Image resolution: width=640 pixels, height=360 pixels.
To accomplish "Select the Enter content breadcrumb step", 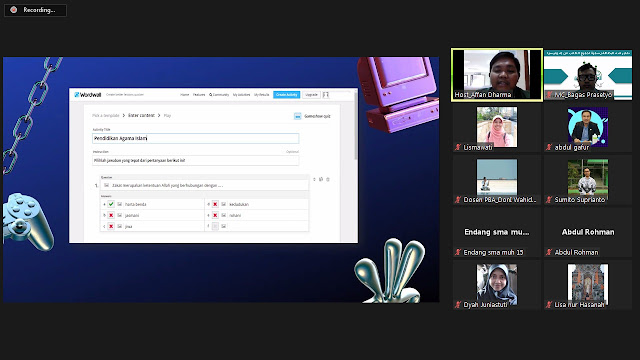I will tap(141, 116).
